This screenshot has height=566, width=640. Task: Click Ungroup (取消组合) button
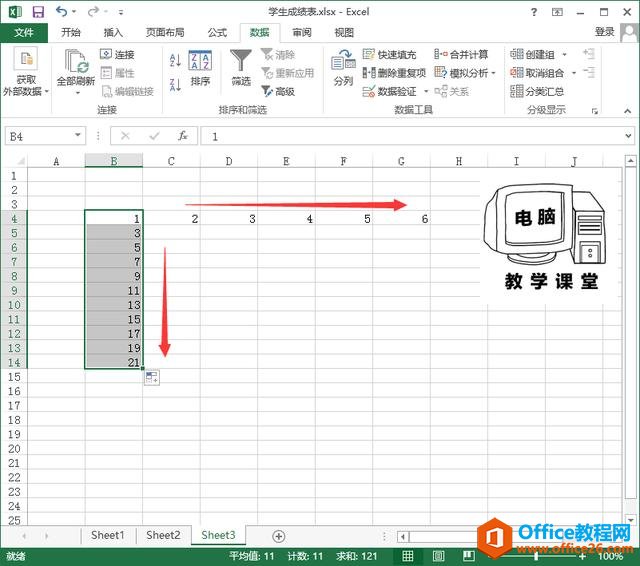click(537, 73)
